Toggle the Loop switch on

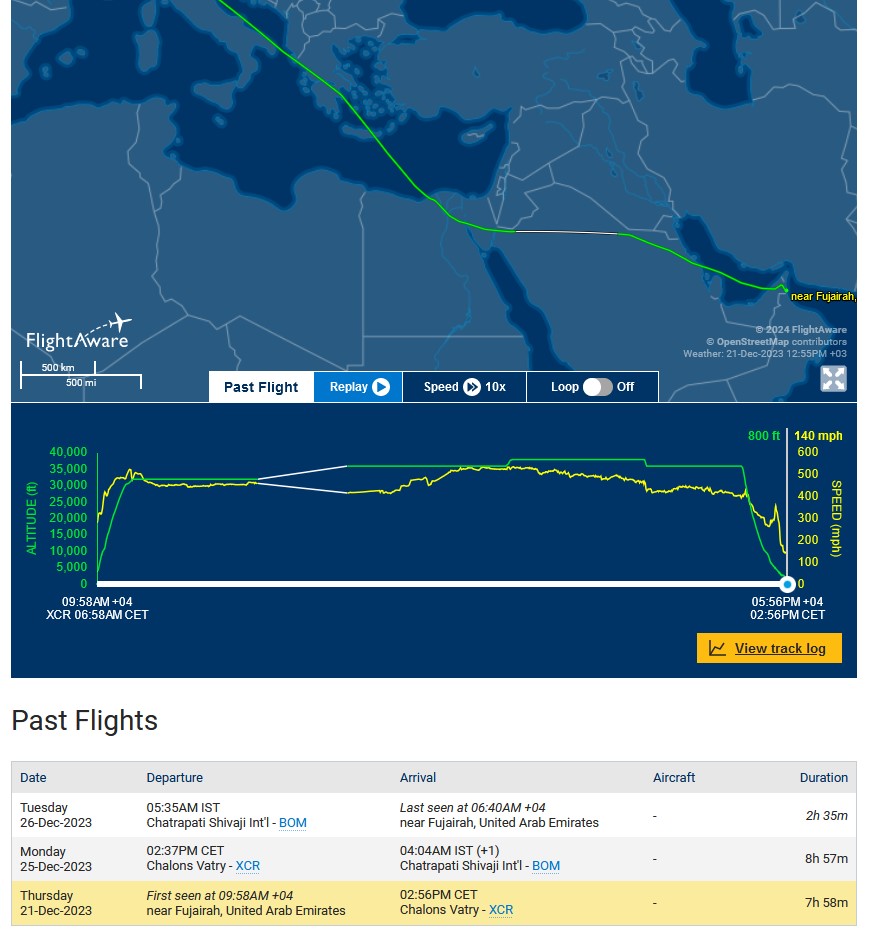[597, 387]
